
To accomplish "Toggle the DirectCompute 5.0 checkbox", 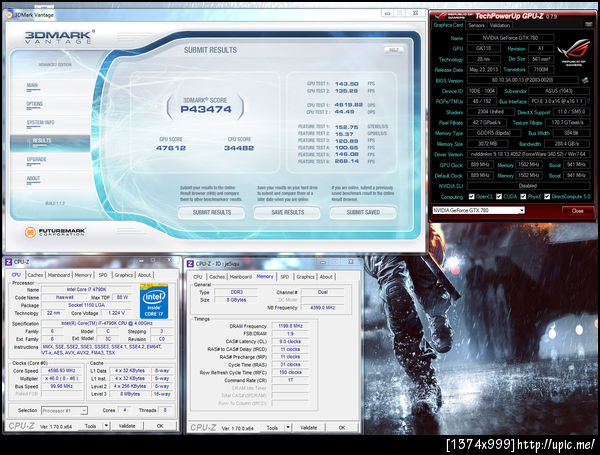I will (x=547, y=197).
